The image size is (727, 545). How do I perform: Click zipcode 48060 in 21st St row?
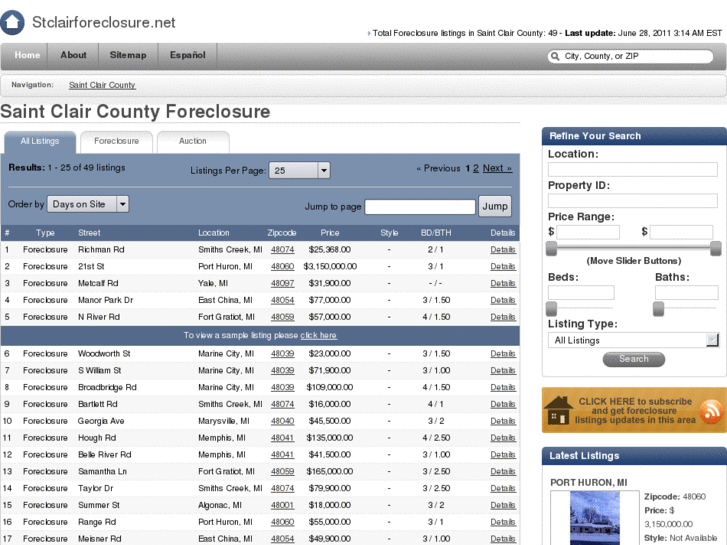tap(283, 266)
